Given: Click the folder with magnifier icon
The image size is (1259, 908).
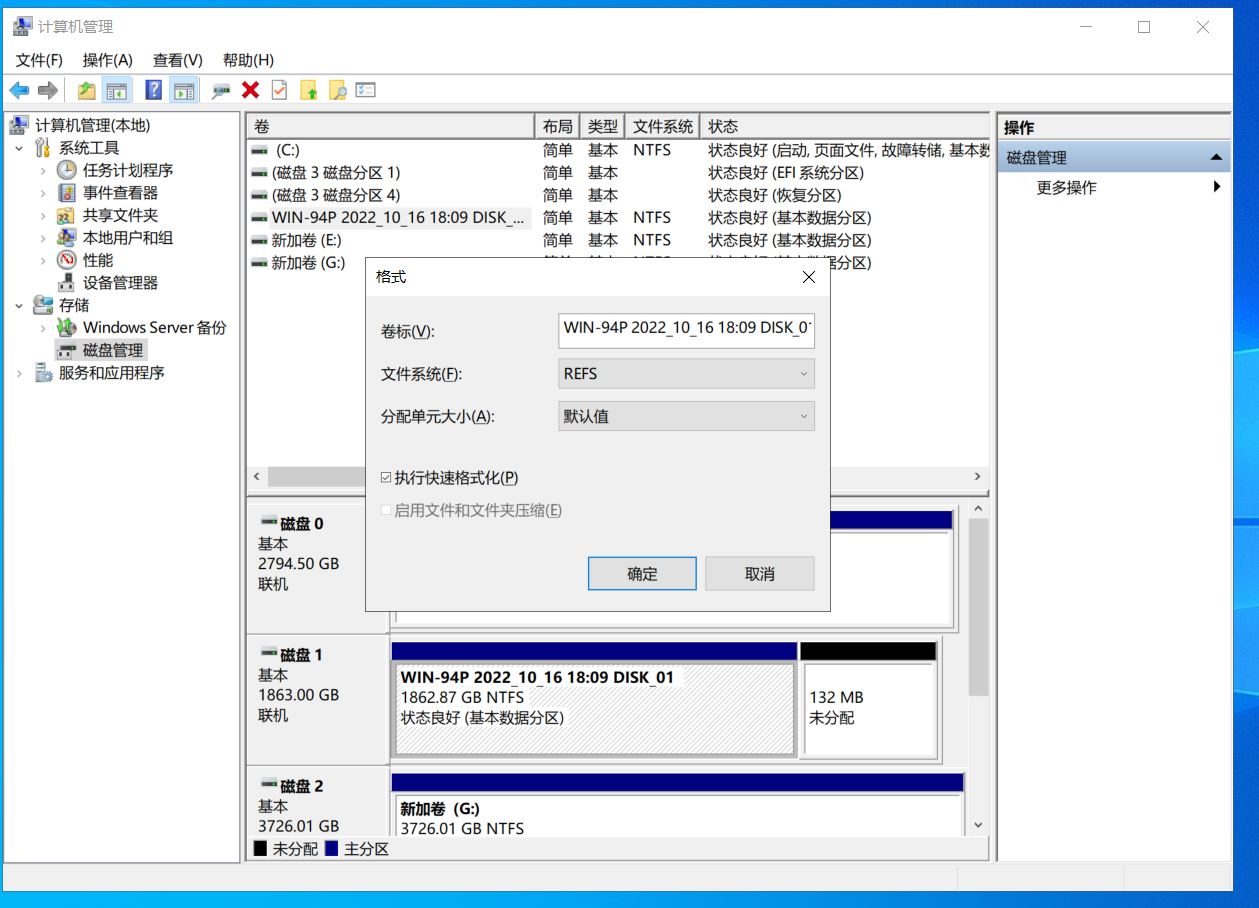Looking at the screenshot, I should coord(337,90).
